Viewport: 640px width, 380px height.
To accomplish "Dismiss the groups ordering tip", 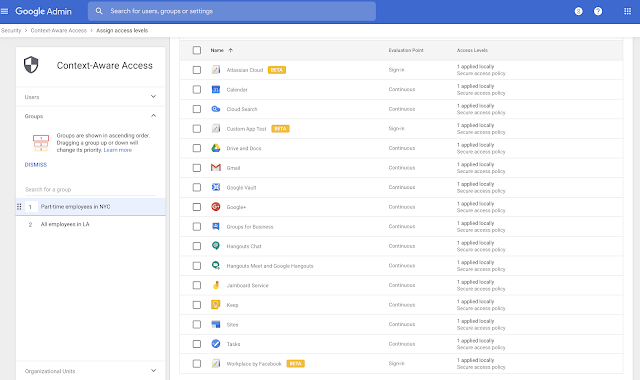I will point(36,165).
